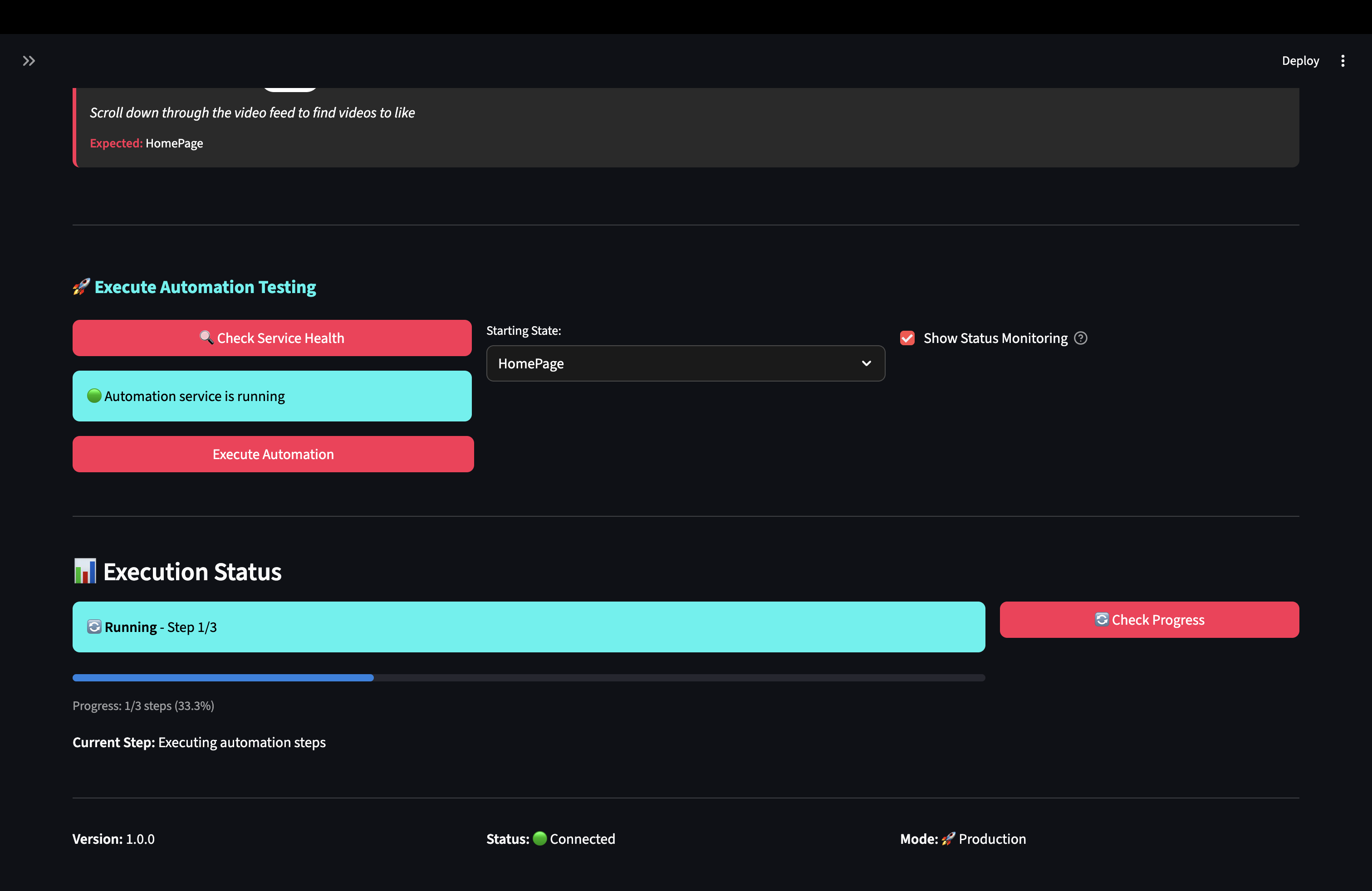
Task: Click rocket icon beside Execute Automation Testing
Action: [x=81, y=286]
